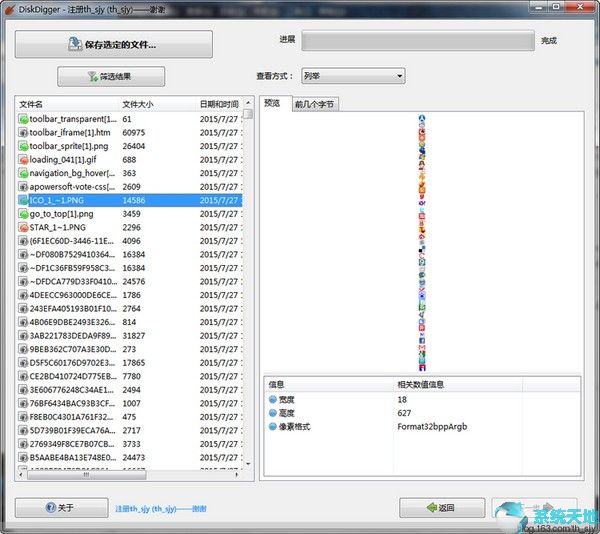The height and width of the screenshot is (534, 600).
Task: Click horizontal scrollbar left arrow
Action: click(x=21, y=475)
